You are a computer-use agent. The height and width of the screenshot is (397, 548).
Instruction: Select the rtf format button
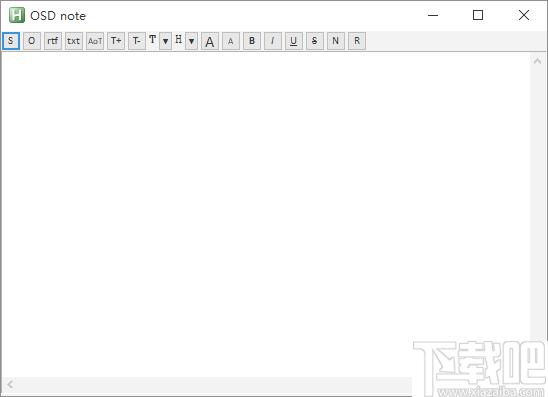[53, 41]
